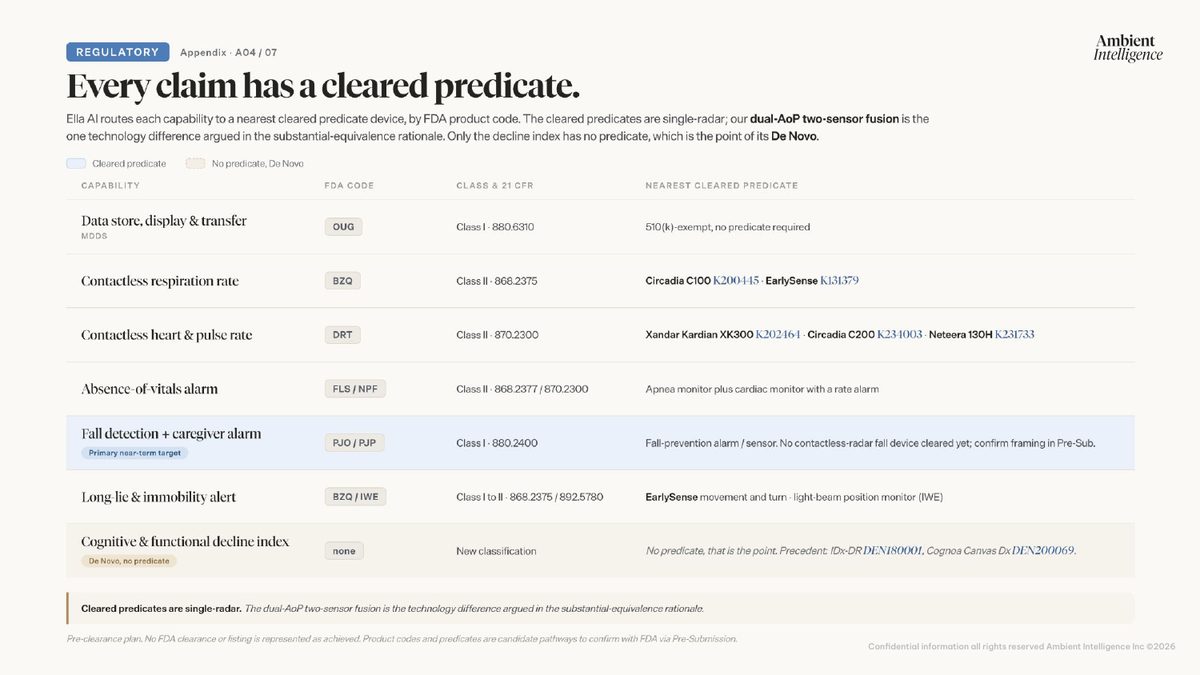Click the BZQ / IWE code tag
Screen dimensions: 1200x675
click(x=356, y=497)
